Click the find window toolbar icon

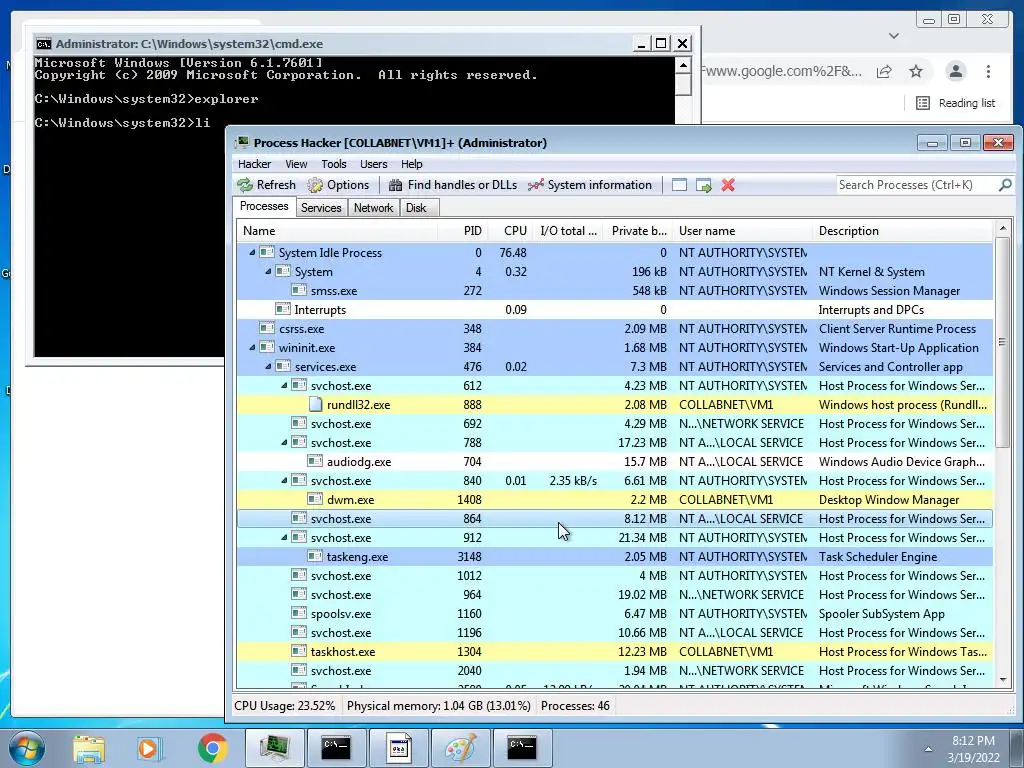point(679,185)
